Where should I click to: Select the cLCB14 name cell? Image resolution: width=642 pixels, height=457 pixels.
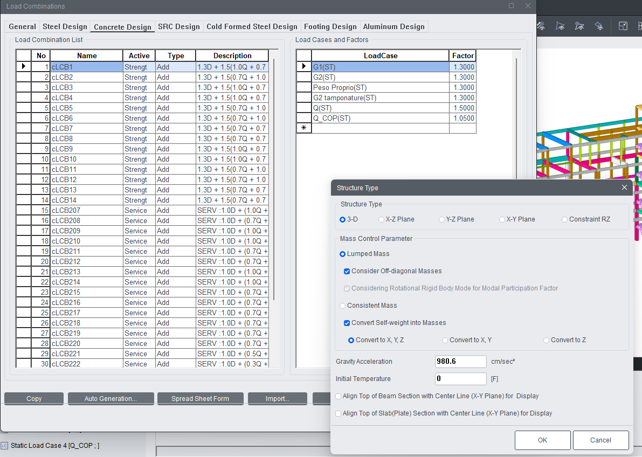click(86, 200)
